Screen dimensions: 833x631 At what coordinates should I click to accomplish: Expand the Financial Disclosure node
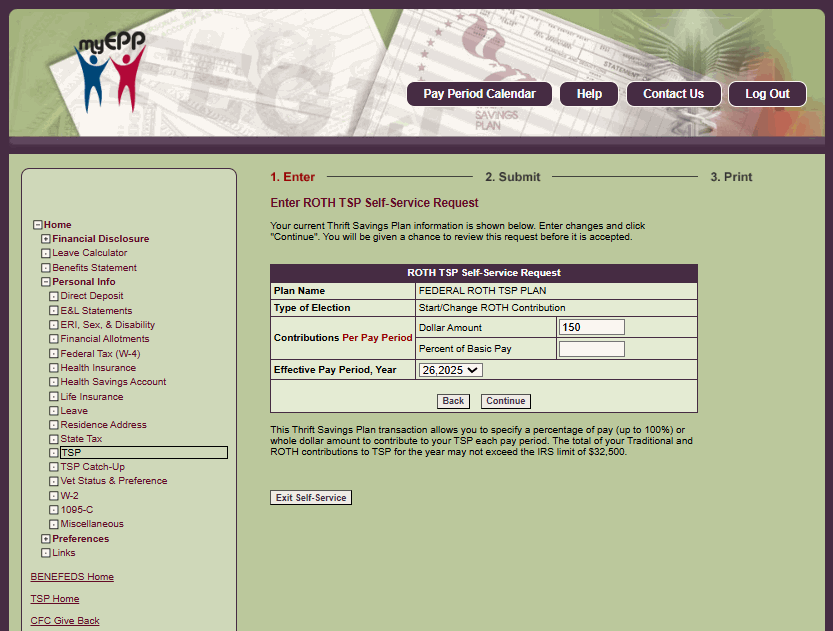(46, 239)
